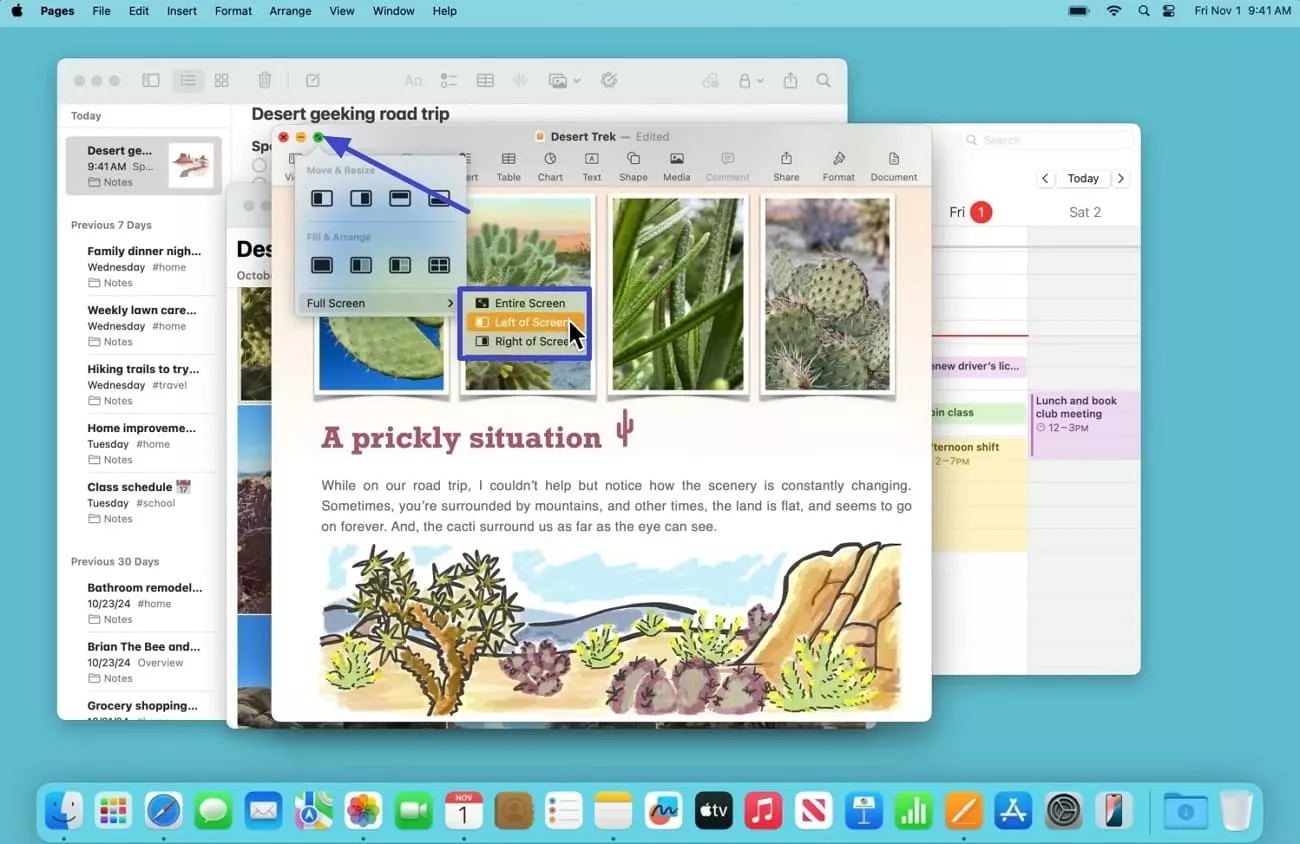Viewport: 1300px width, 844px height.
Task: Open Home improvement note
Action: tap(144, 444)
